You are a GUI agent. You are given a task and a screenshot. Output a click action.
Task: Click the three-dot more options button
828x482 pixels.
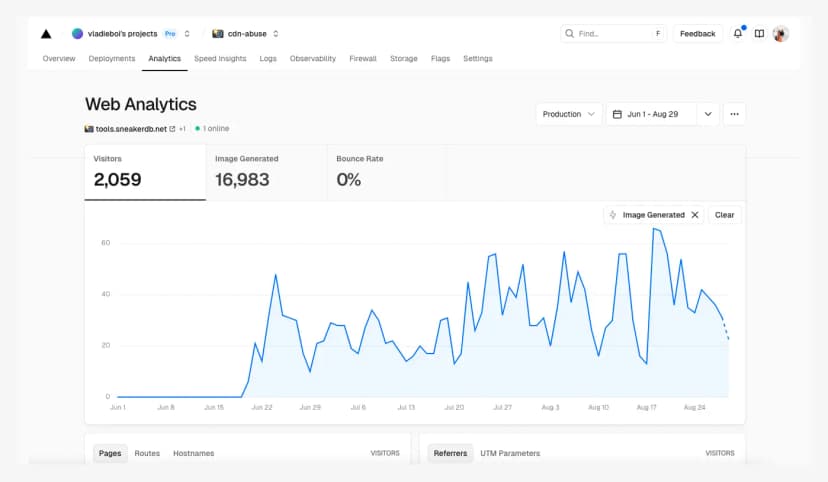pyautogui.click(x=734, y=114)
